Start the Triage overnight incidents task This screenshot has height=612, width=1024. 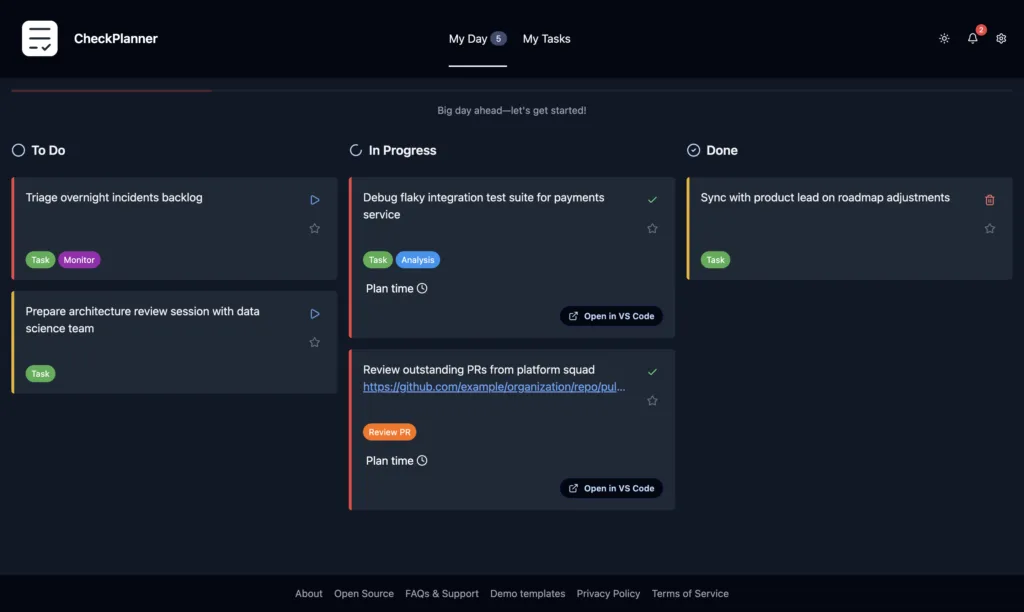pyautogui.click(x=314, y=199)
